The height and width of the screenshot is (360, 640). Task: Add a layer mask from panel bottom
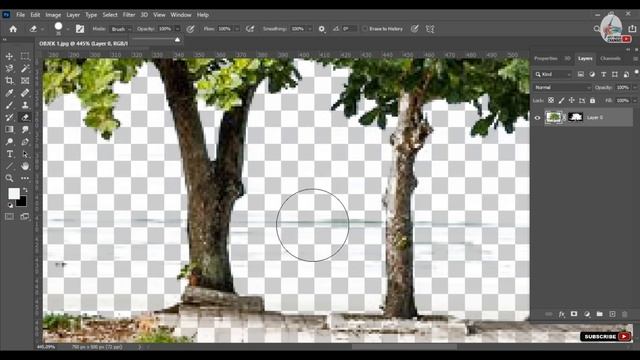click(x=574, y=314)
